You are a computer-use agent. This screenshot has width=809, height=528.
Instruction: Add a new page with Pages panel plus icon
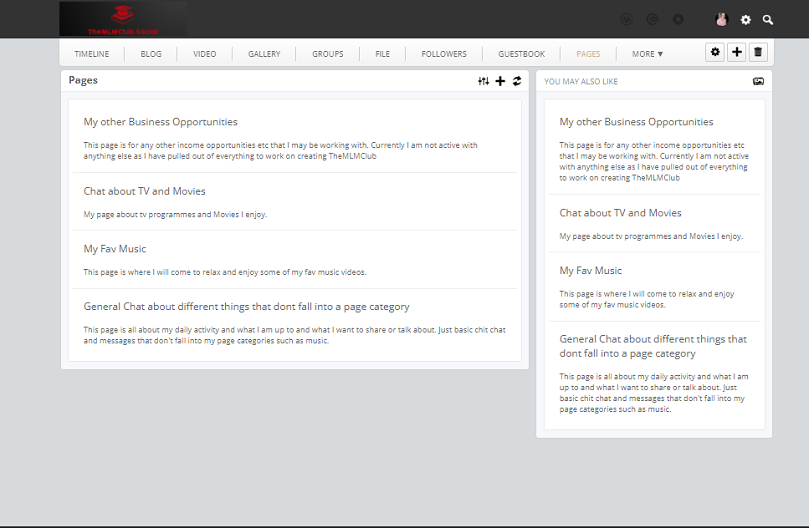pos(500,81)
